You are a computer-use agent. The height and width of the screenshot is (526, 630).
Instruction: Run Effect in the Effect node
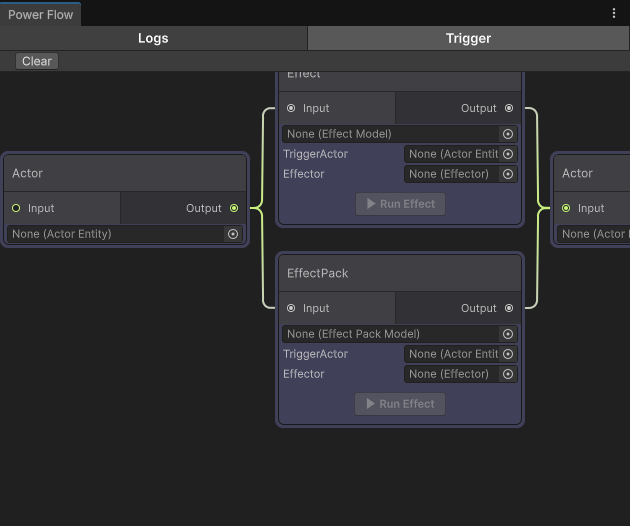pos(400,204)
